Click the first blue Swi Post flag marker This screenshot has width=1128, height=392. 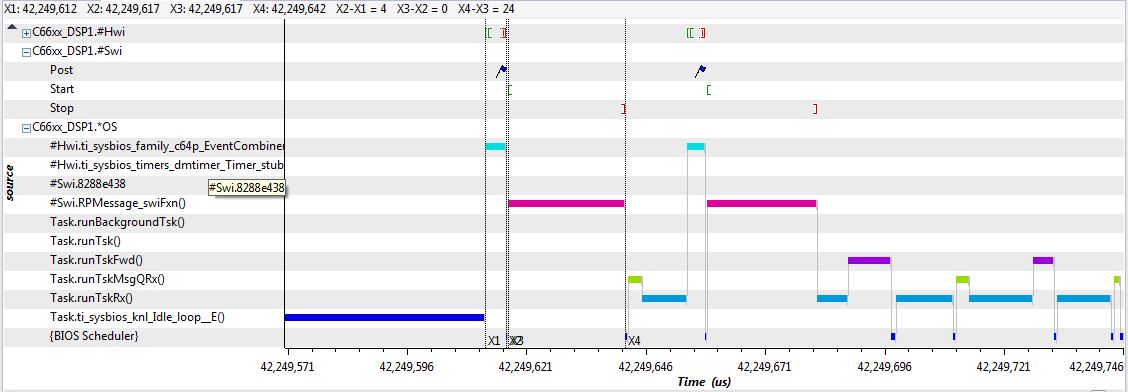pyautogui.click(x=501, y=70)
